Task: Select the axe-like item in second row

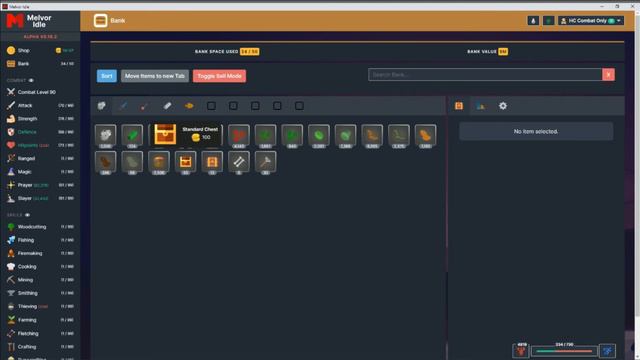Action: click(x=265, y=162)
